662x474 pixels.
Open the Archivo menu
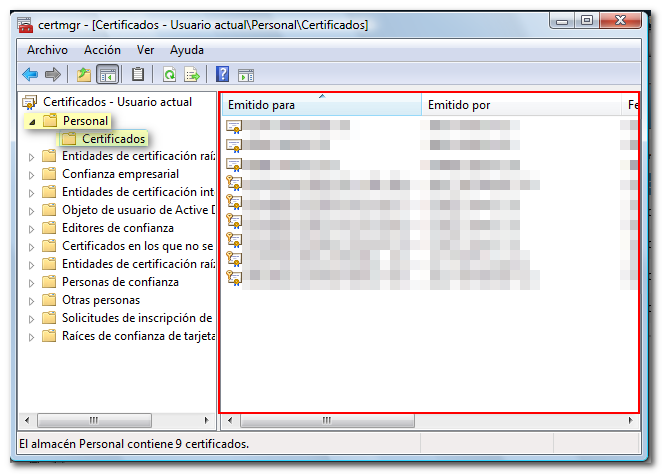point(47,49)
